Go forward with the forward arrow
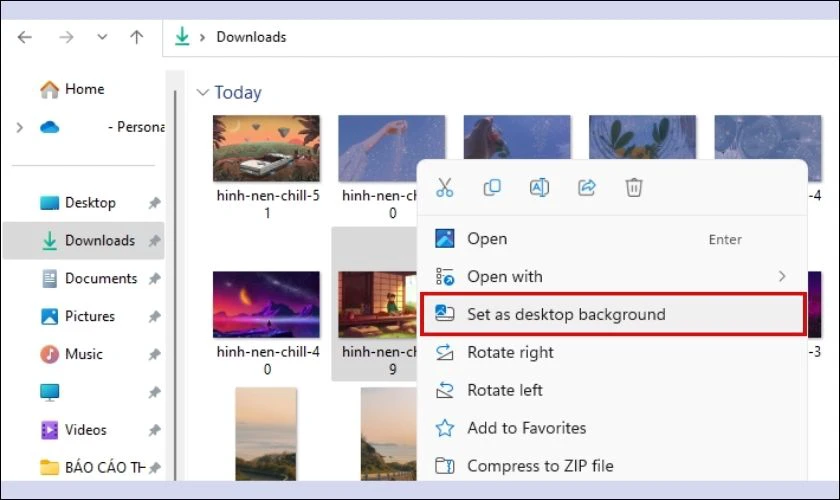 tap(66, 37)
